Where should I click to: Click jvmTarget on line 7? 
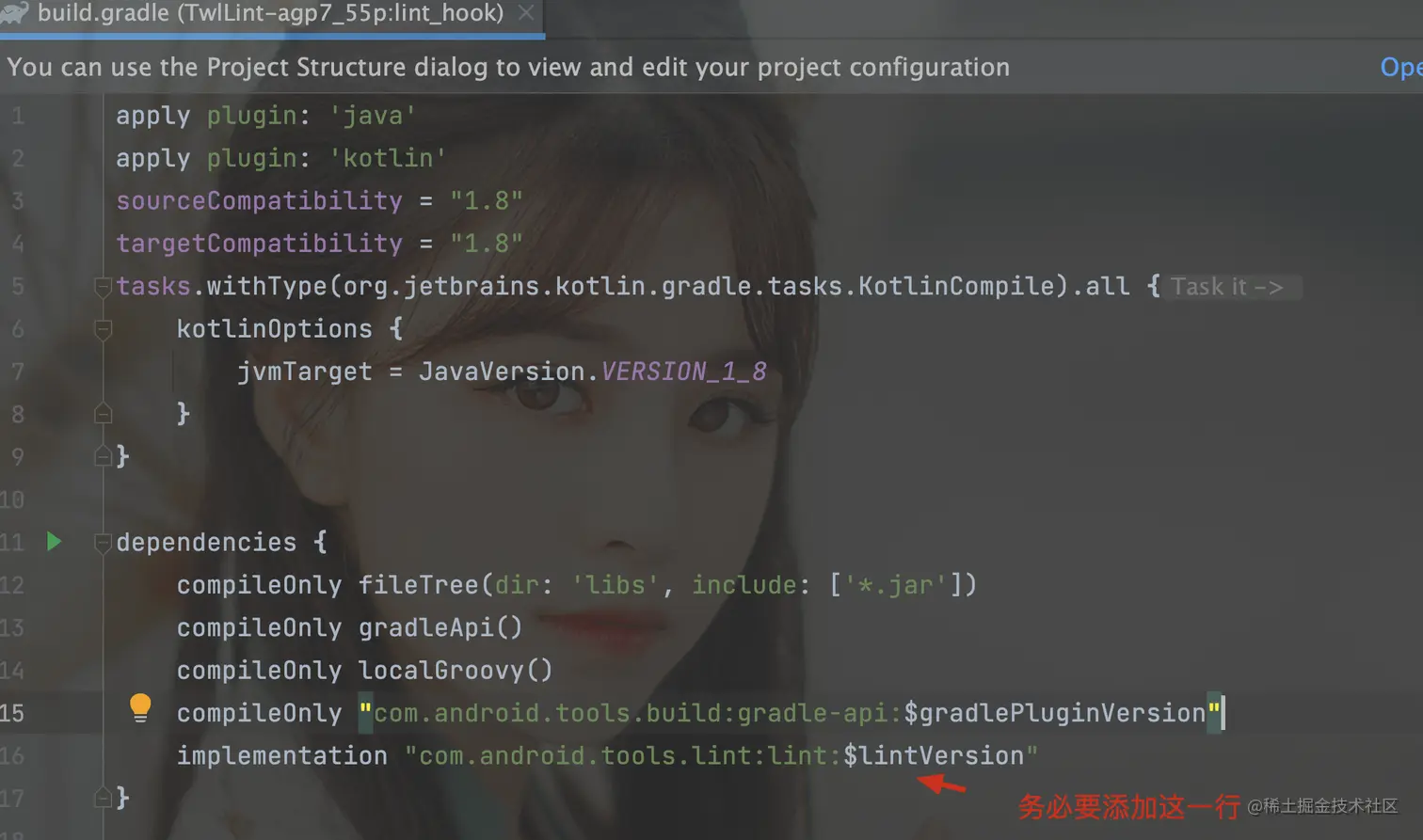(x=304, y=372)
